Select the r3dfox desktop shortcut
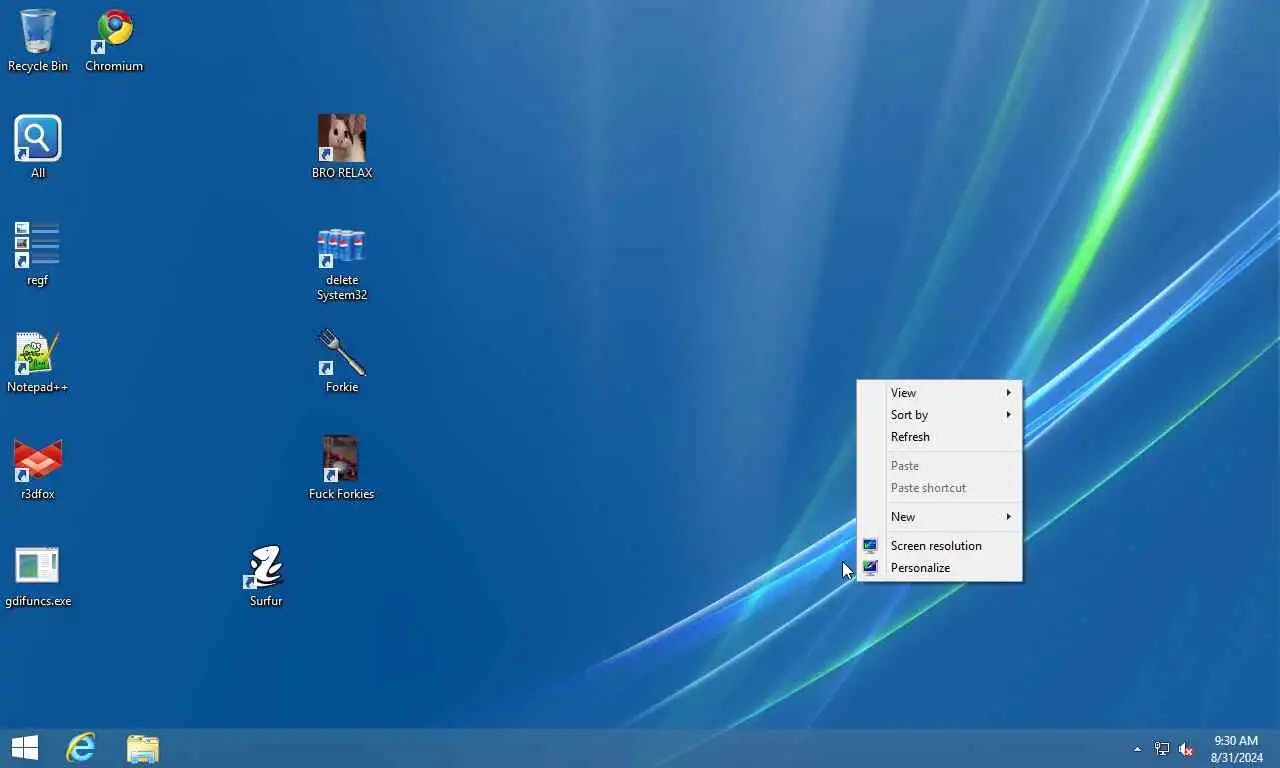Screen dimensions: 1280x768 [x=38, y=468]
